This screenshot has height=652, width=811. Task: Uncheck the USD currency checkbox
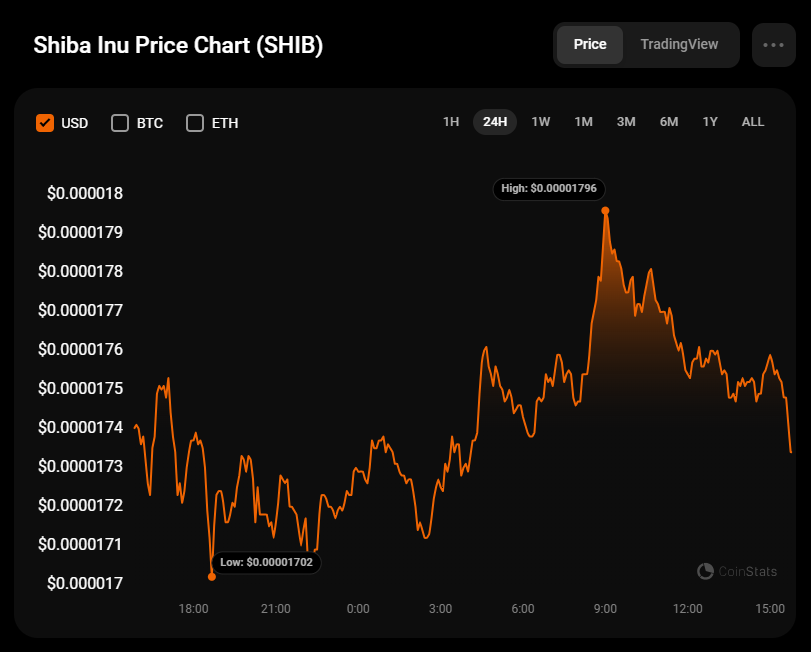[45, 123]
